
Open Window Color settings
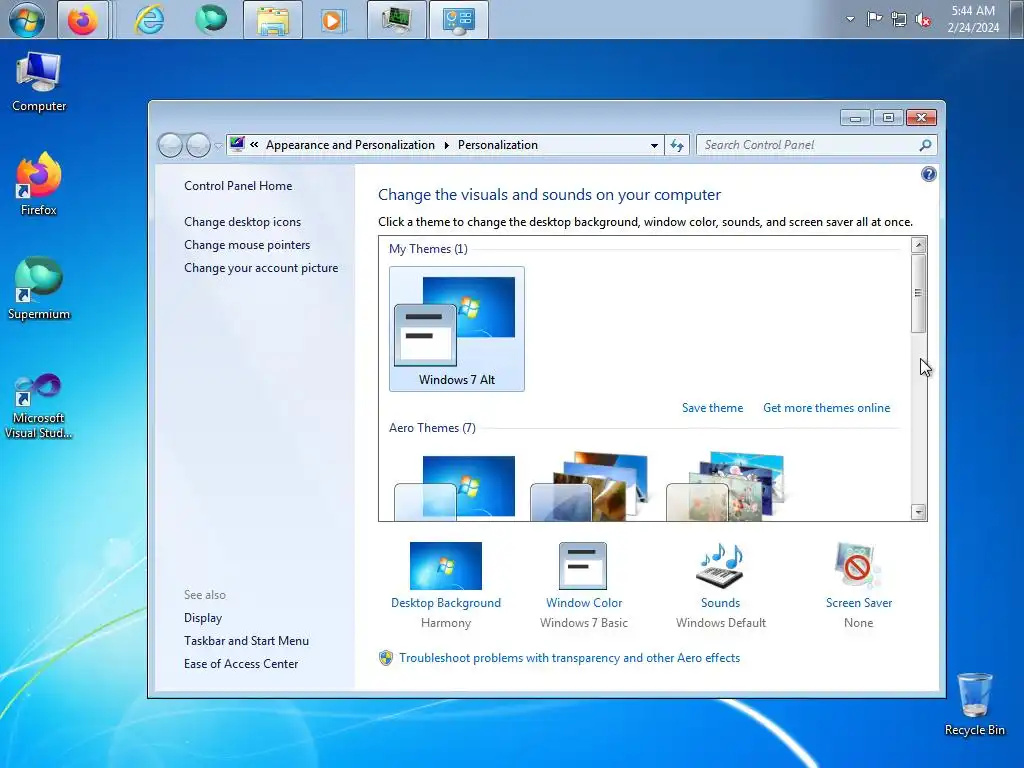584,585
